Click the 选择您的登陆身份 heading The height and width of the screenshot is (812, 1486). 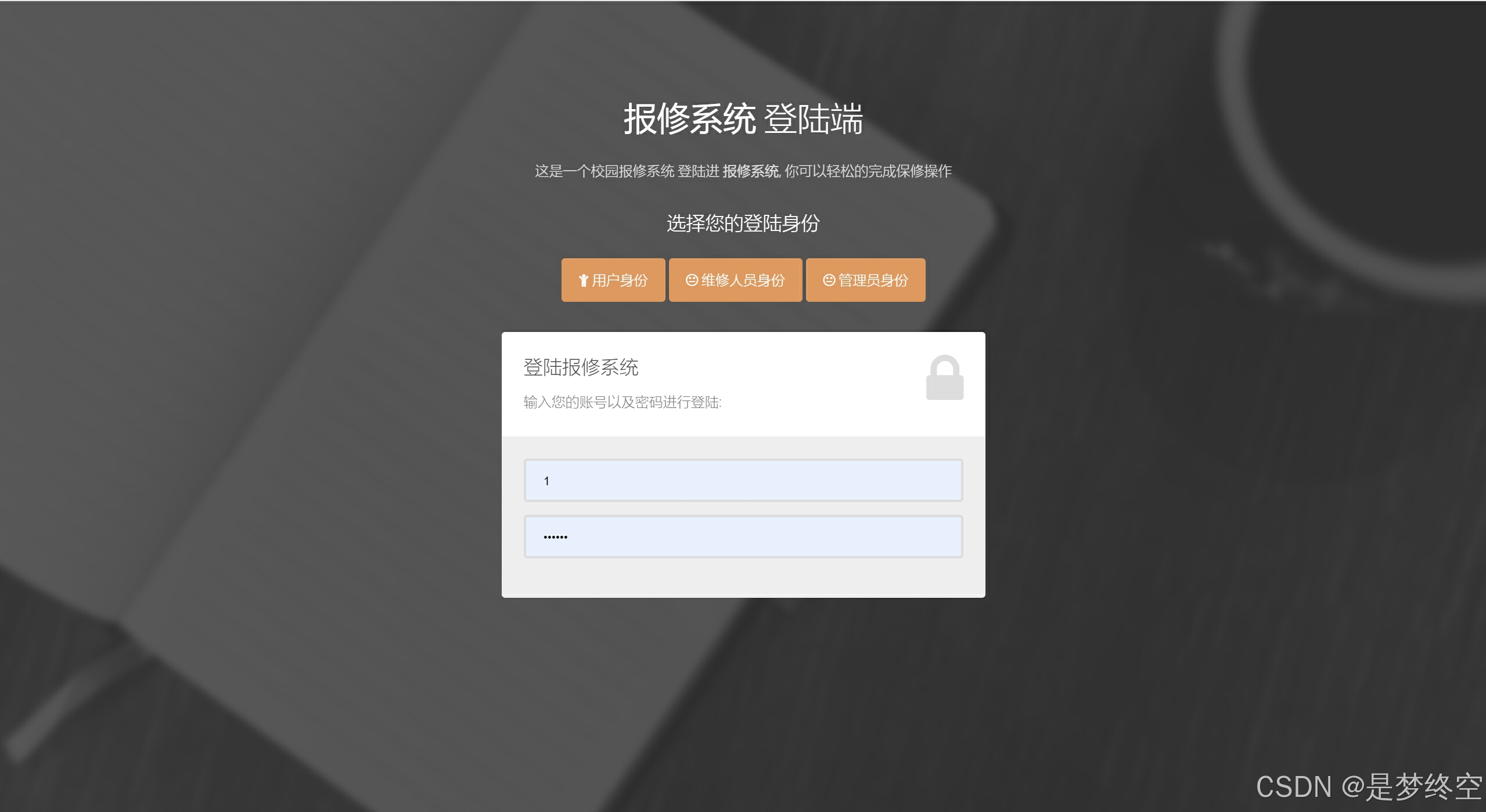pyautogui.click(x=743, y=223)
